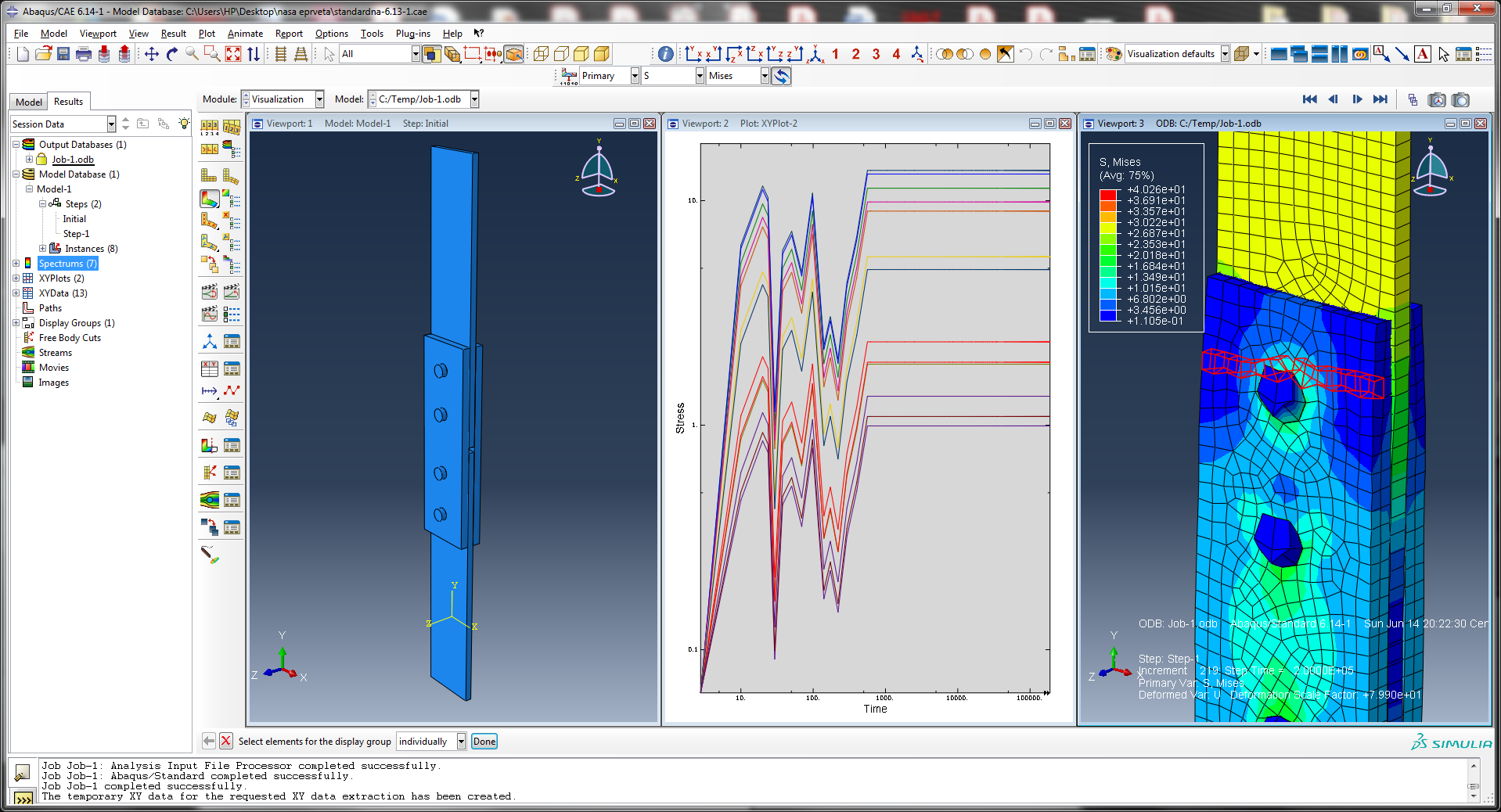Click the Done button
The width and height of the screenshot is (1501, 812).
tap(484, 742)
